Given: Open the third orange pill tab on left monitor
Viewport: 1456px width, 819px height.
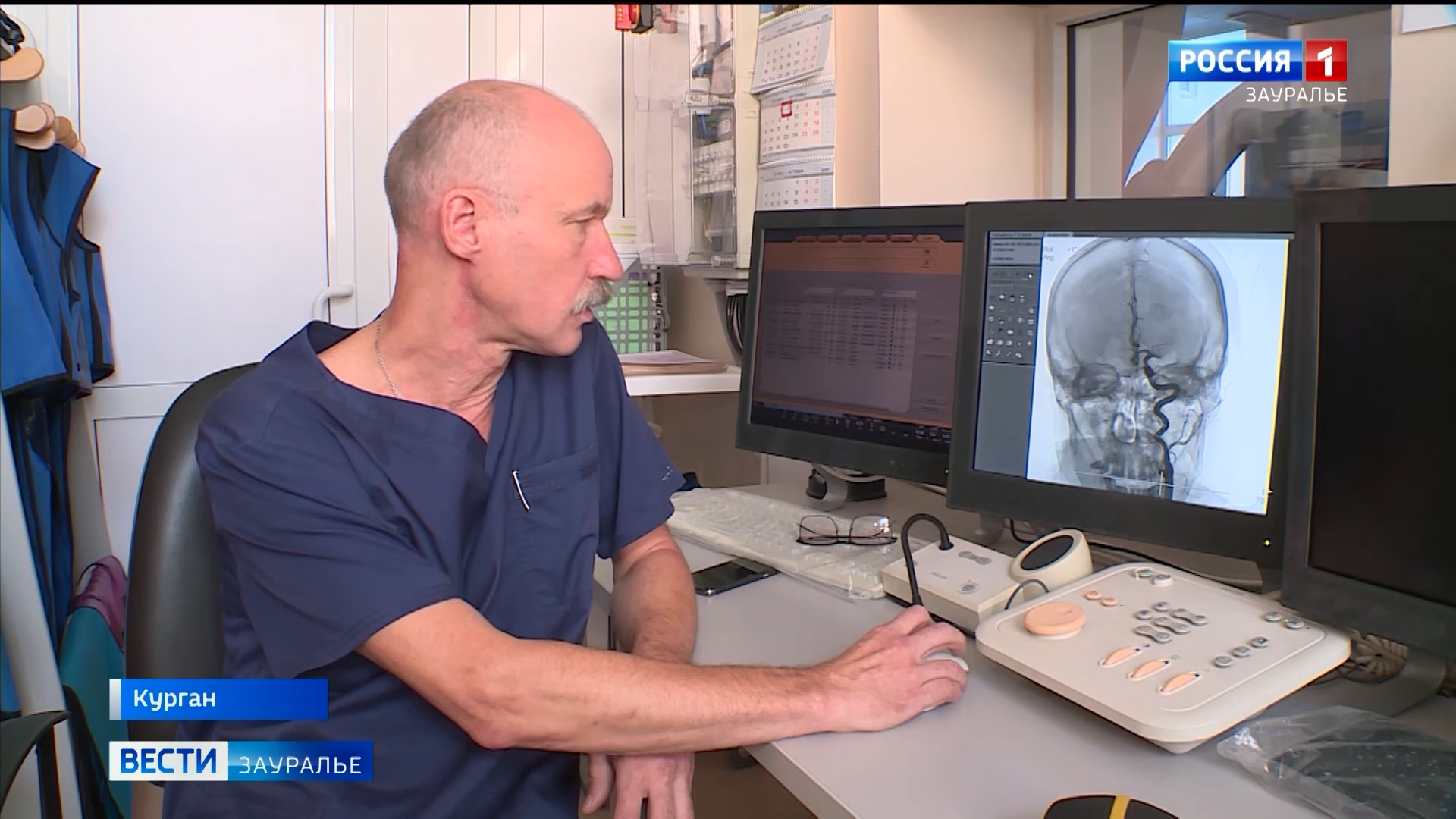Looking at the screenshot, I should 852,238.
